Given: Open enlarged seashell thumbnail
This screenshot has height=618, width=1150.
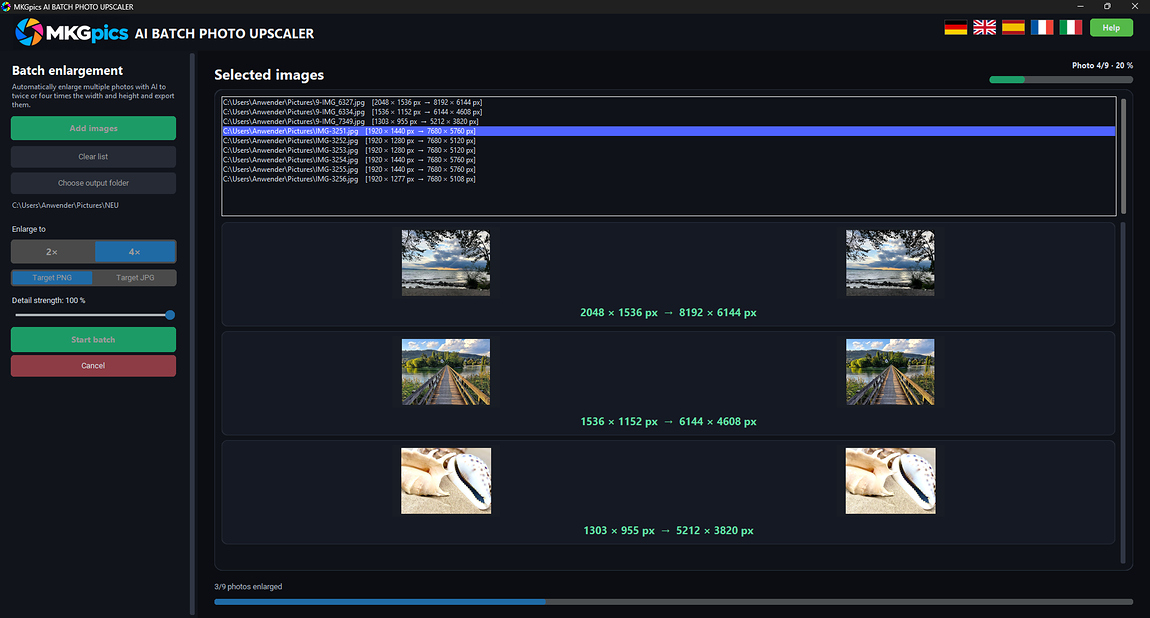Looking at the screenshot, I should coord(890,481).
